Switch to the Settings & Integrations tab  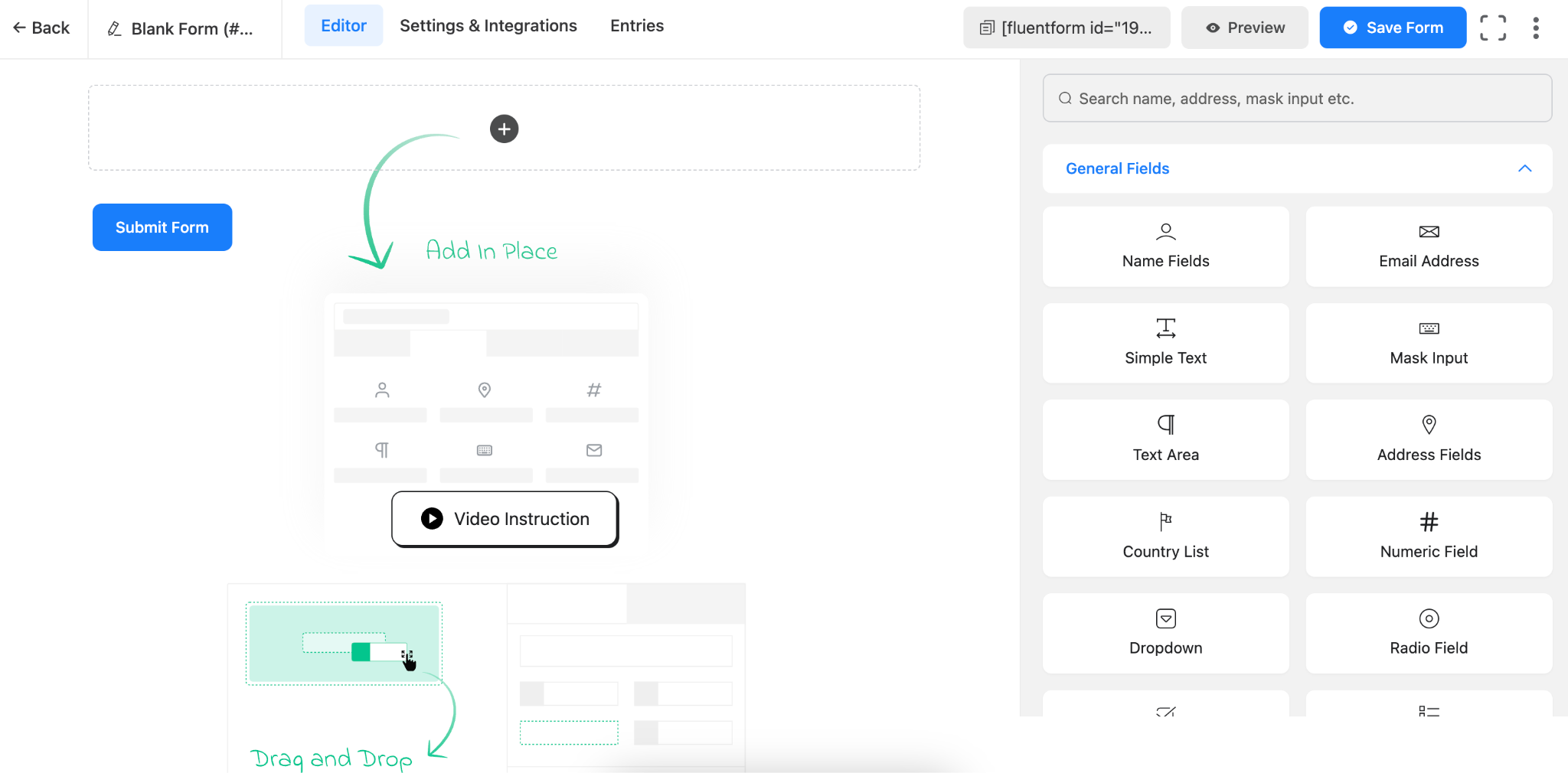coord(488,25)
